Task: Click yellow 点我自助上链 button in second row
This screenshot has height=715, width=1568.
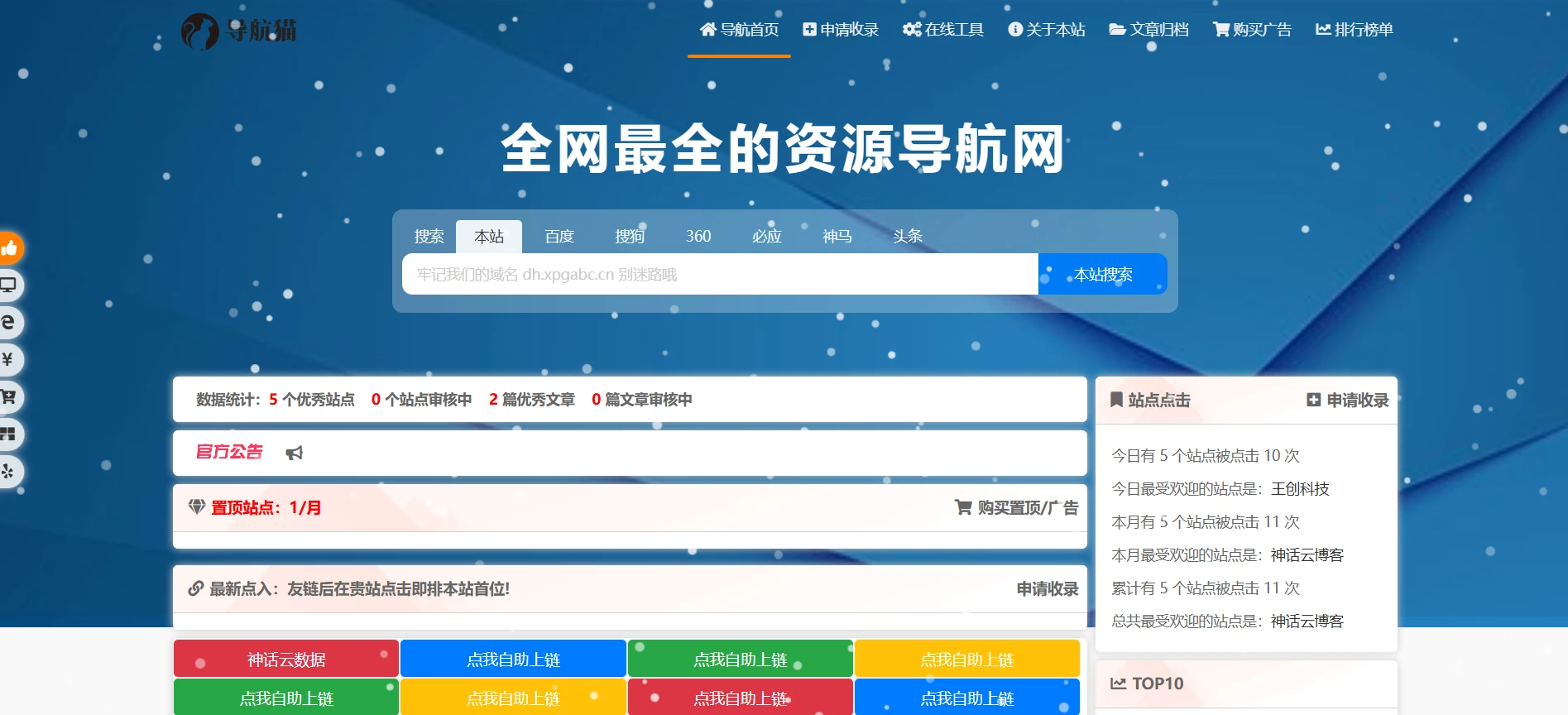Action: (513, 697)
